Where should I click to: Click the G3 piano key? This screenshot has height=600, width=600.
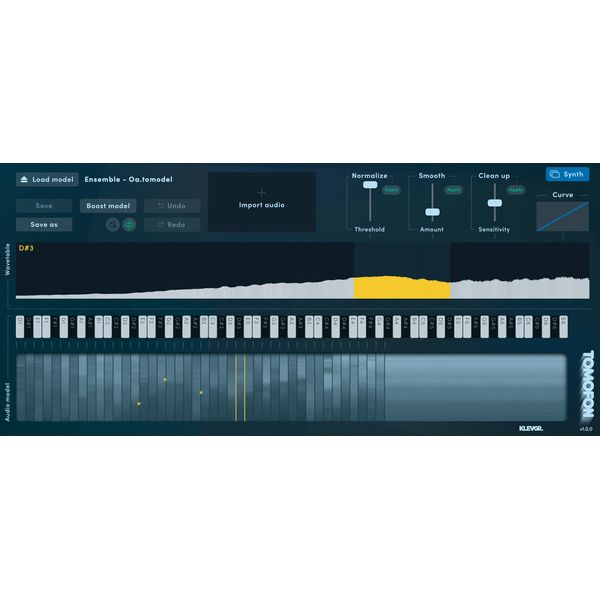[x=274, y=327]
